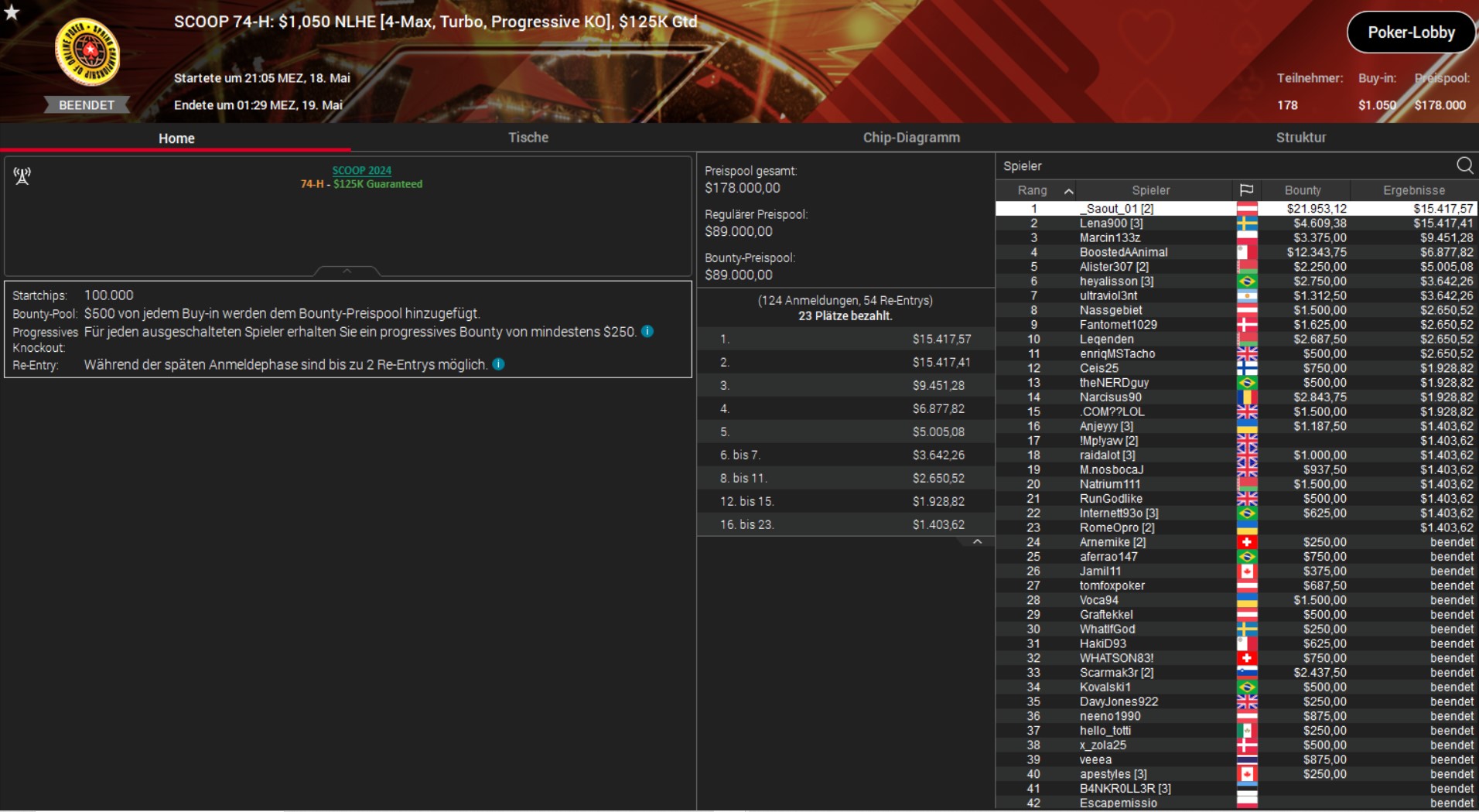1479x812 pixels.
Task: Open the player search magnifier
Action: tap(1464, 165)
